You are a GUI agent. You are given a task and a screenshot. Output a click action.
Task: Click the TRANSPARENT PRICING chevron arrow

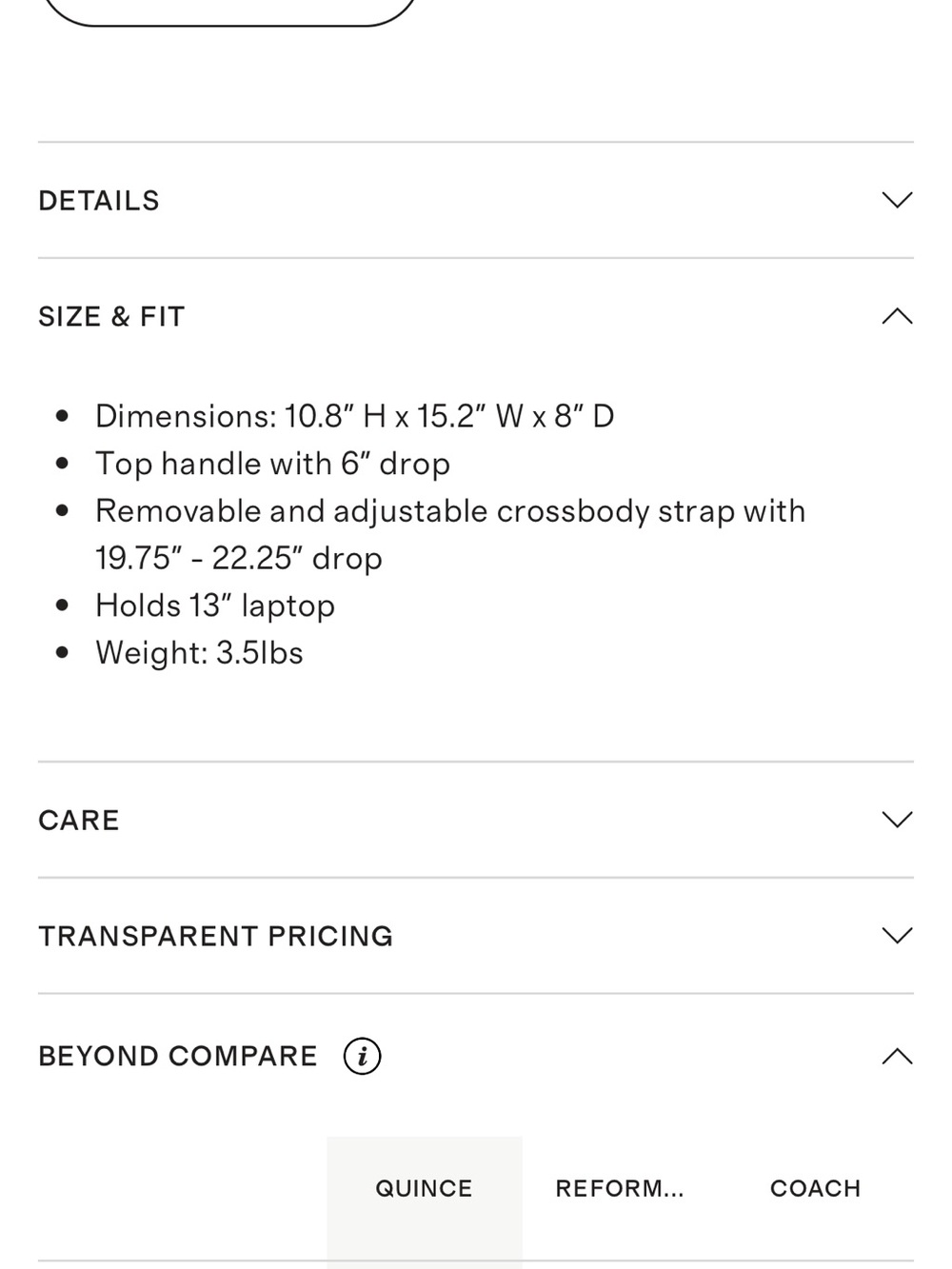[897, 936]
